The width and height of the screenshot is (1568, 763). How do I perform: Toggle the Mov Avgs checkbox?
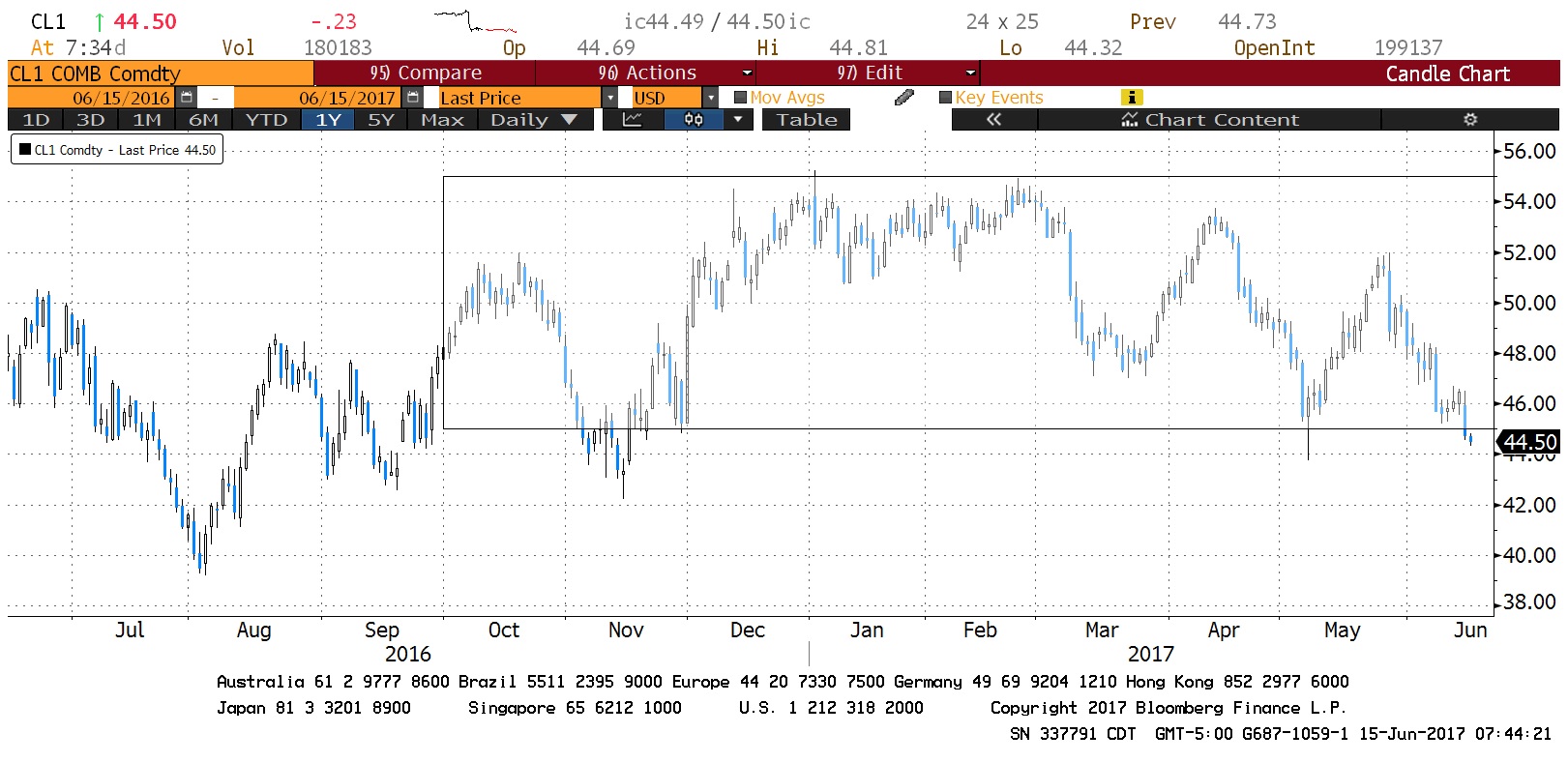pos(741,98)
